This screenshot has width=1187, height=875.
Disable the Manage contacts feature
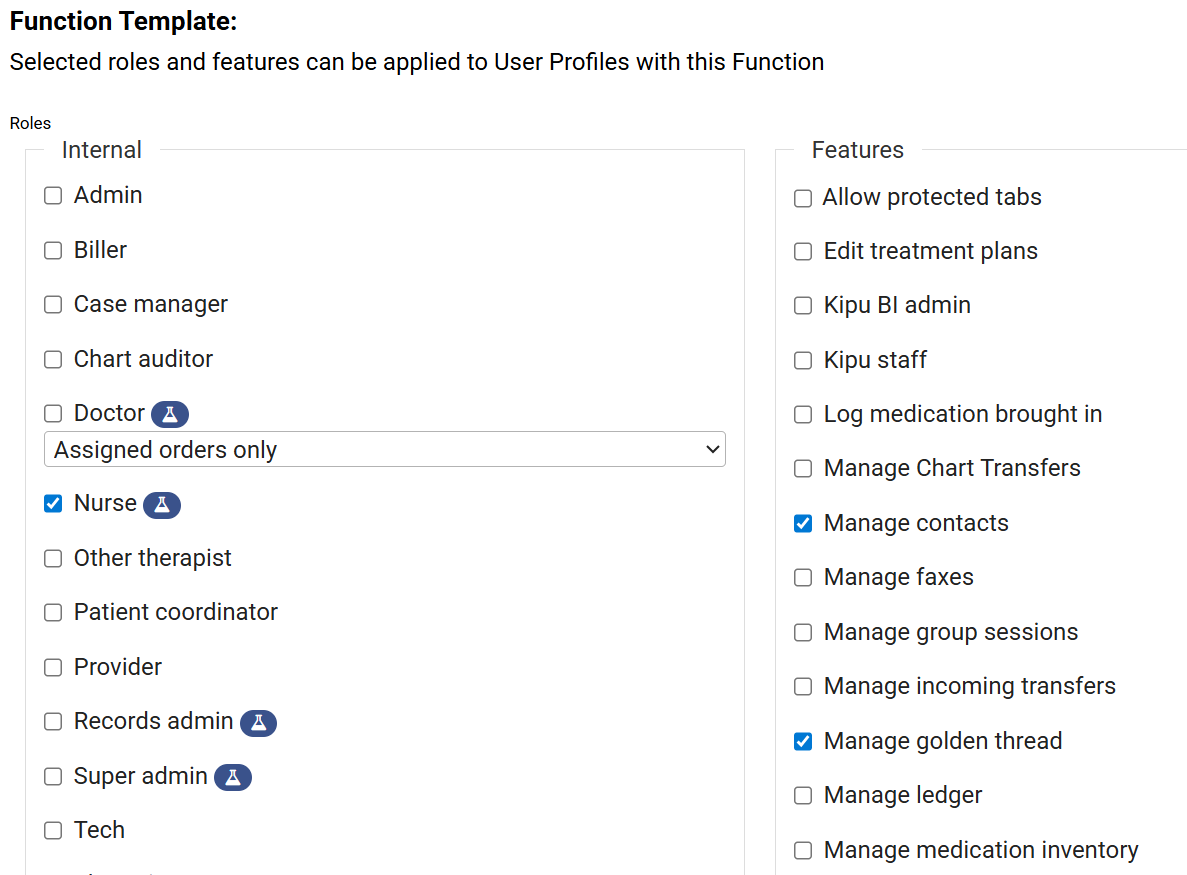pyautogui.click(x=803, y=523)
